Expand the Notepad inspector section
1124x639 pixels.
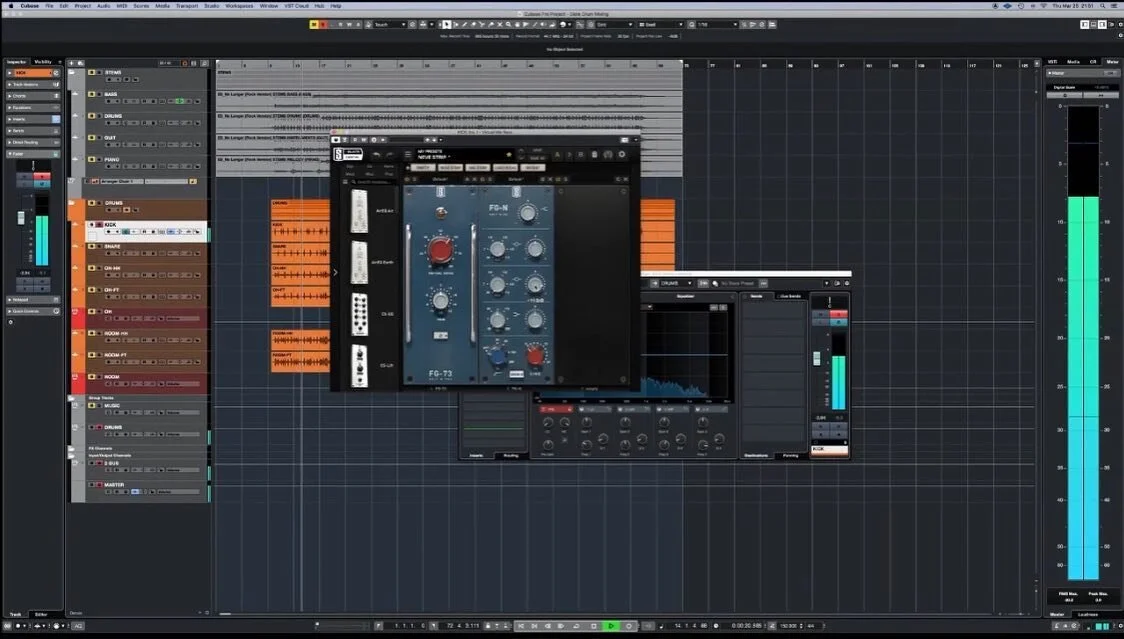33,300
